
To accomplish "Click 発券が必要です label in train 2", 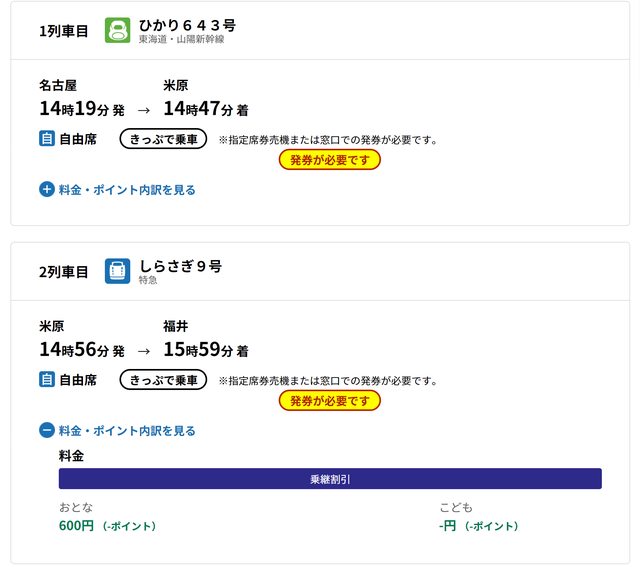I will (x=329, y=401).
